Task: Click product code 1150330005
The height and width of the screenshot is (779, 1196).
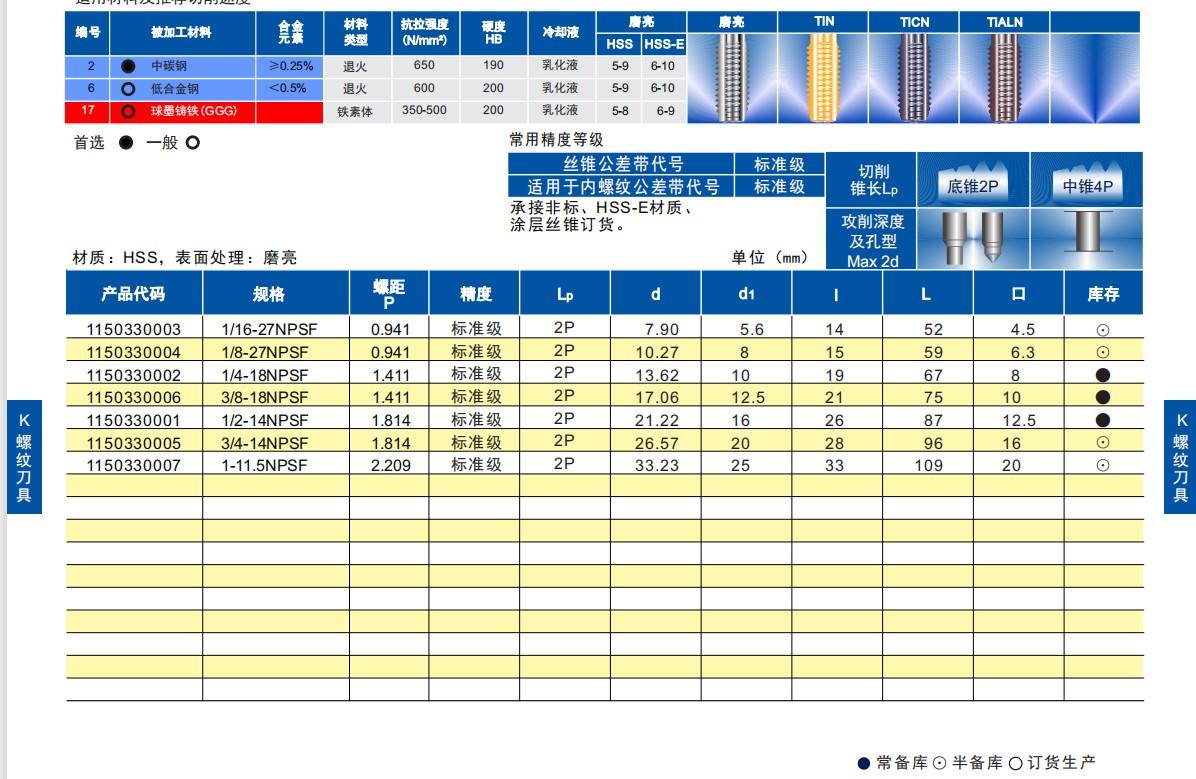Action: (x=134, y=443)
